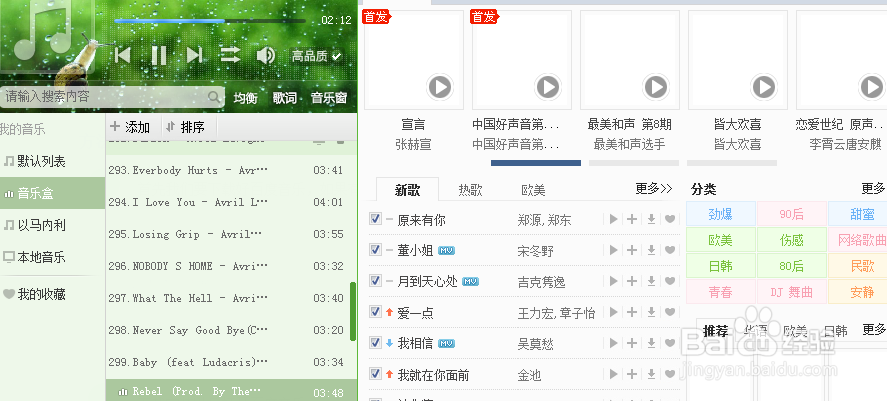Open the MV badge for 我相信
Image resolution: width=887 pixels, height=401 pixels.
[446, 343]
